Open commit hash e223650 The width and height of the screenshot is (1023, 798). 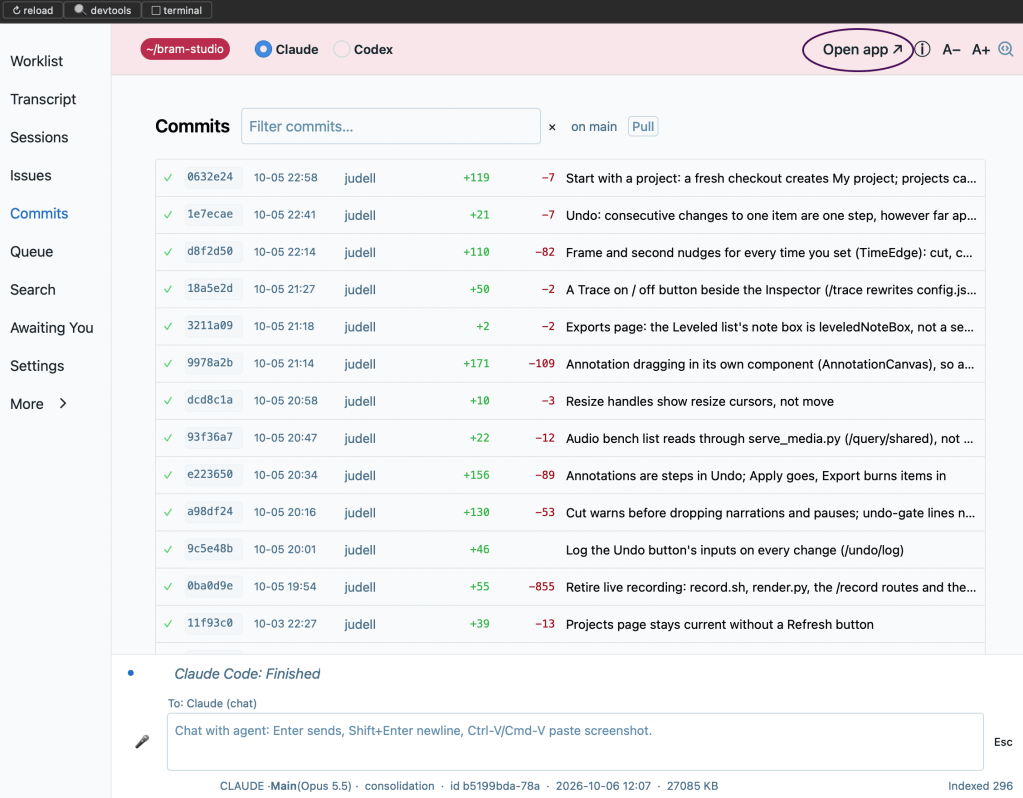(209, 474)
